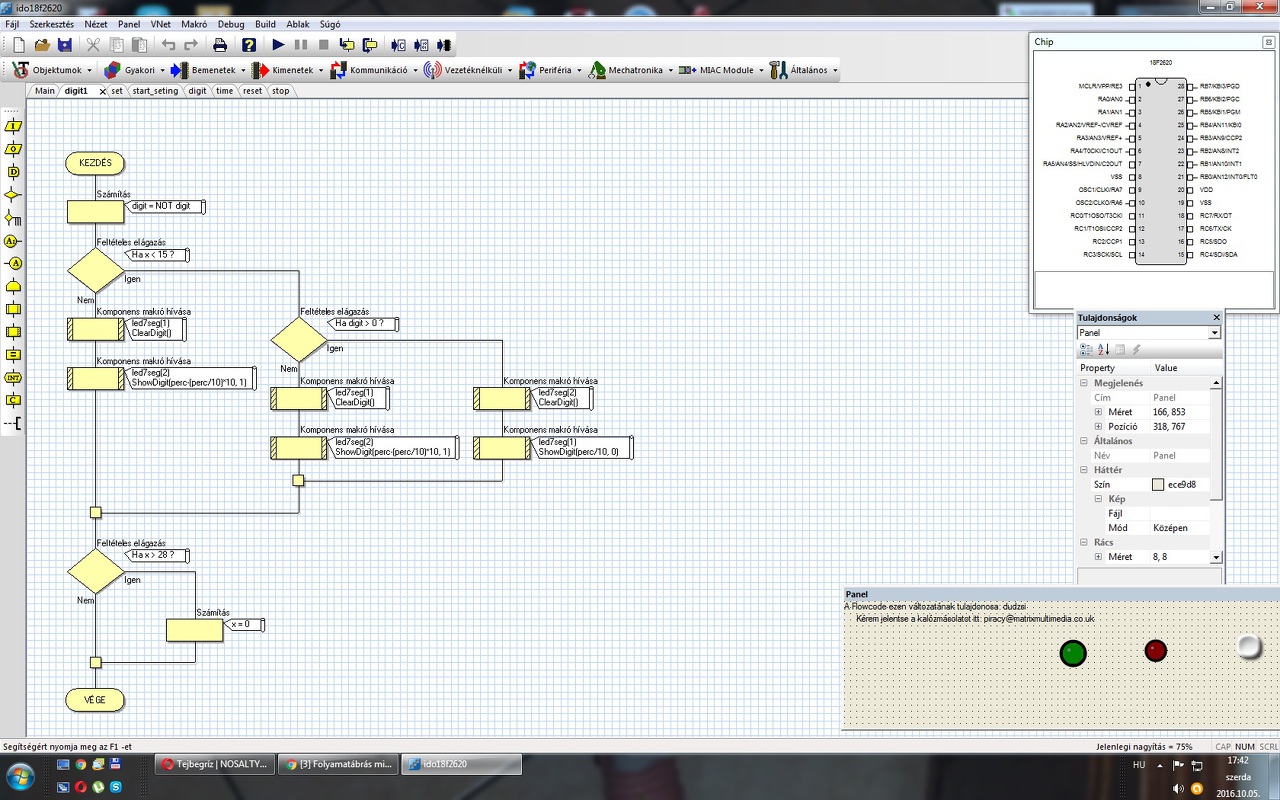Click the step into icon
The image size is (1280, 800).
(x=347, y=45)
